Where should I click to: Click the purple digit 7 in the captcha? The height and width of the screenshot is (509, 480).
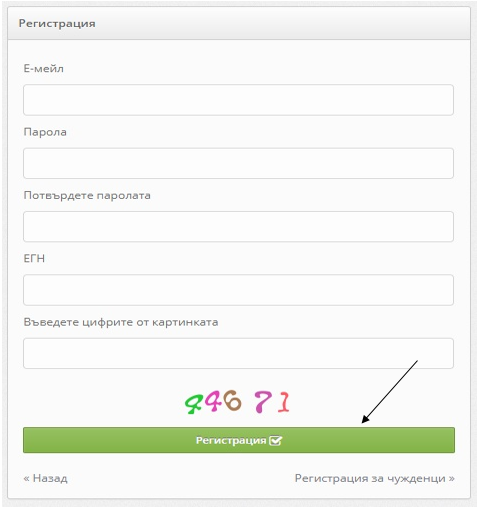(261, 402)
